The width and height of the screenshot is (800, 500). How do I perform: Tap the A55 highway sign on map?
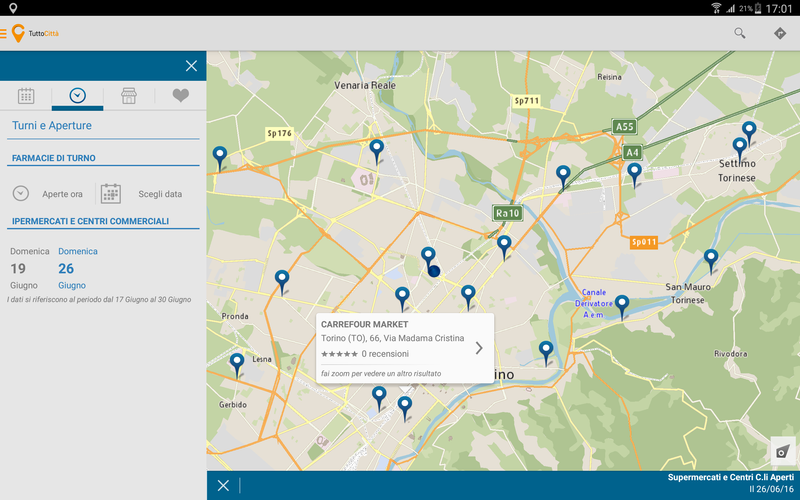pos(624,127)
